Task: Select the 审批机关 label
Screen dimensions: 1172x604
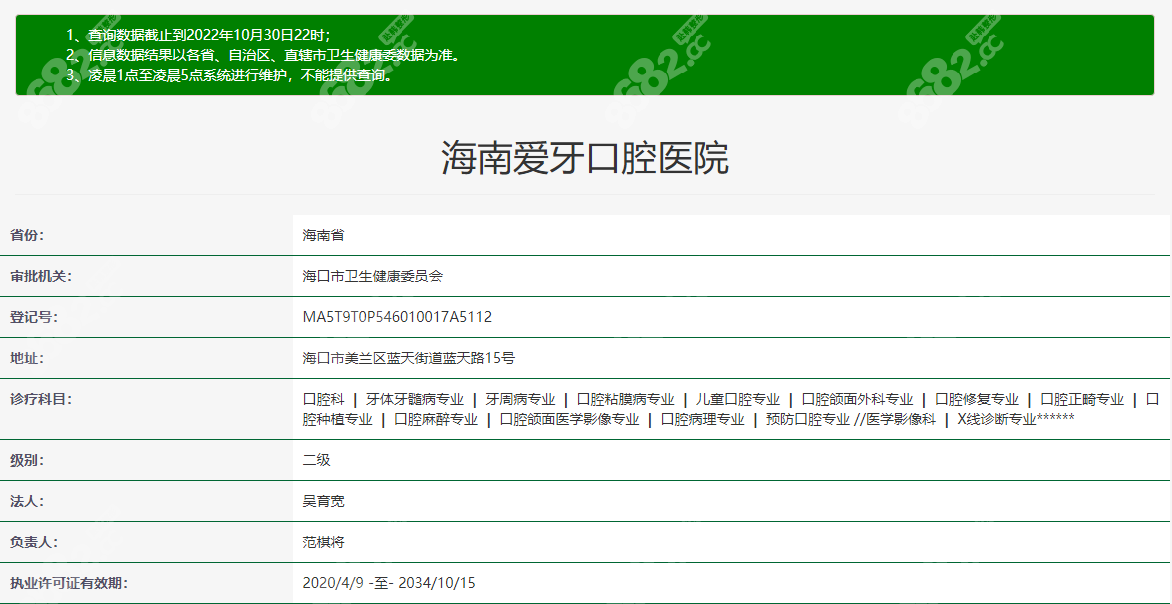Action: [x=40, y=276]
